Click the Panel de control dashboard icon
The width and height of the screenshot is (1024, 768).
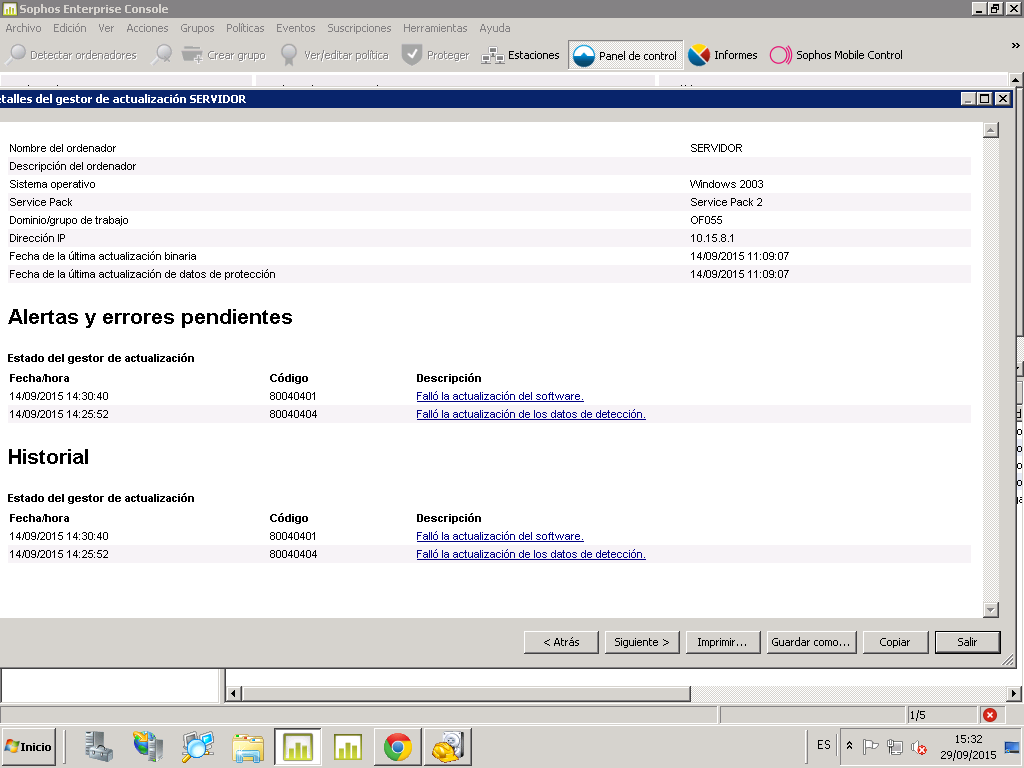tap(584, 56)
